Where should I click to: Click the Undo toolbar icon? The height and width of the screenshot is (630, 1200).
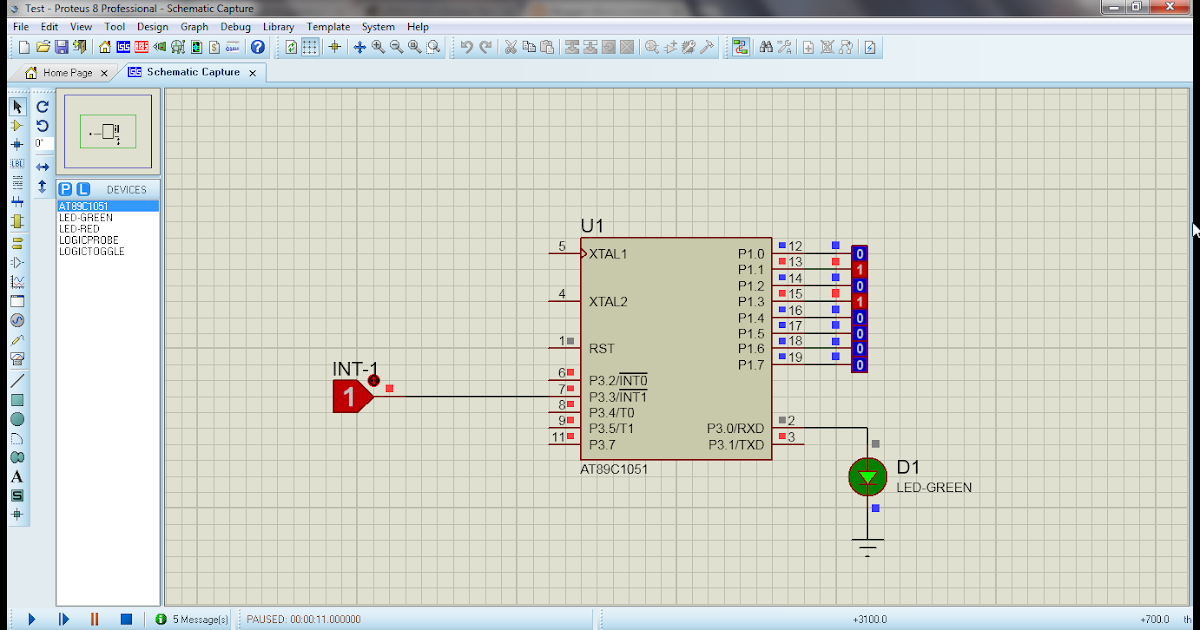[467, 47]
